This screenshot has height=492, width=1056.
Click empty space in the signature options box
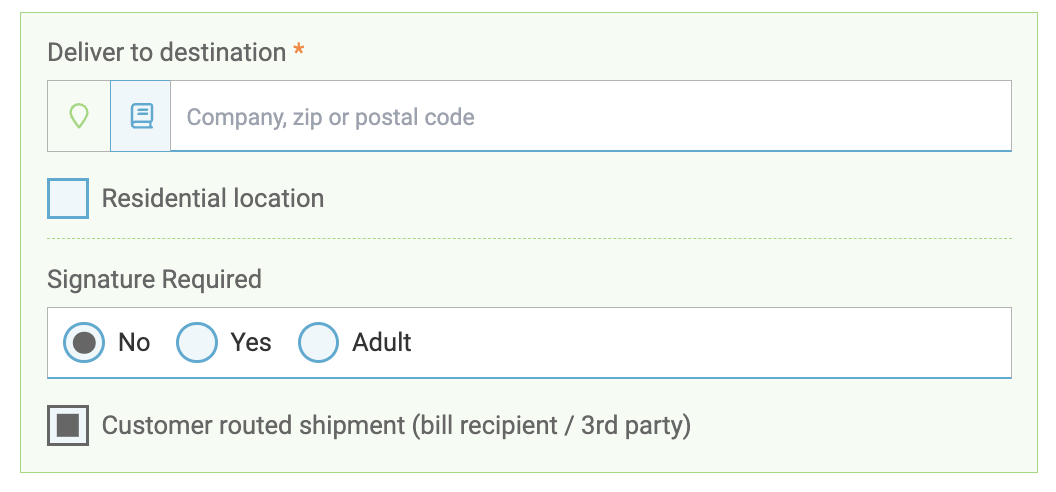pyautogui.click(x=700, y=343)
